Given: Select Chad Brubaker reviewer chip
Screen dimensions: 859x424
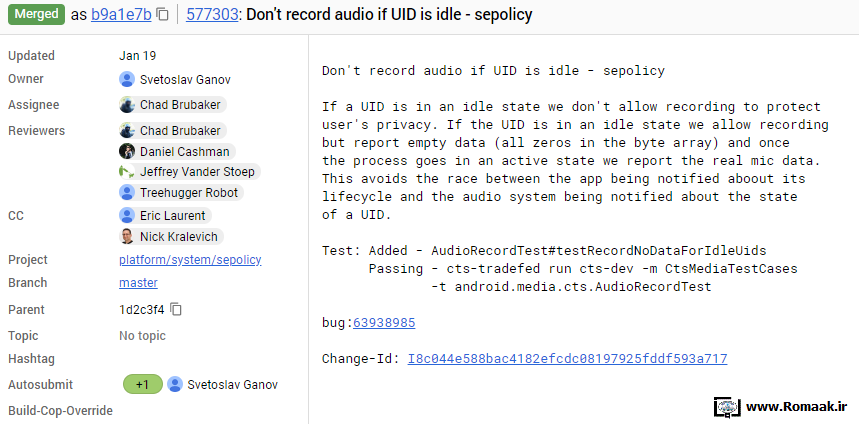Looking at the screenshot, I should point(173,130).
